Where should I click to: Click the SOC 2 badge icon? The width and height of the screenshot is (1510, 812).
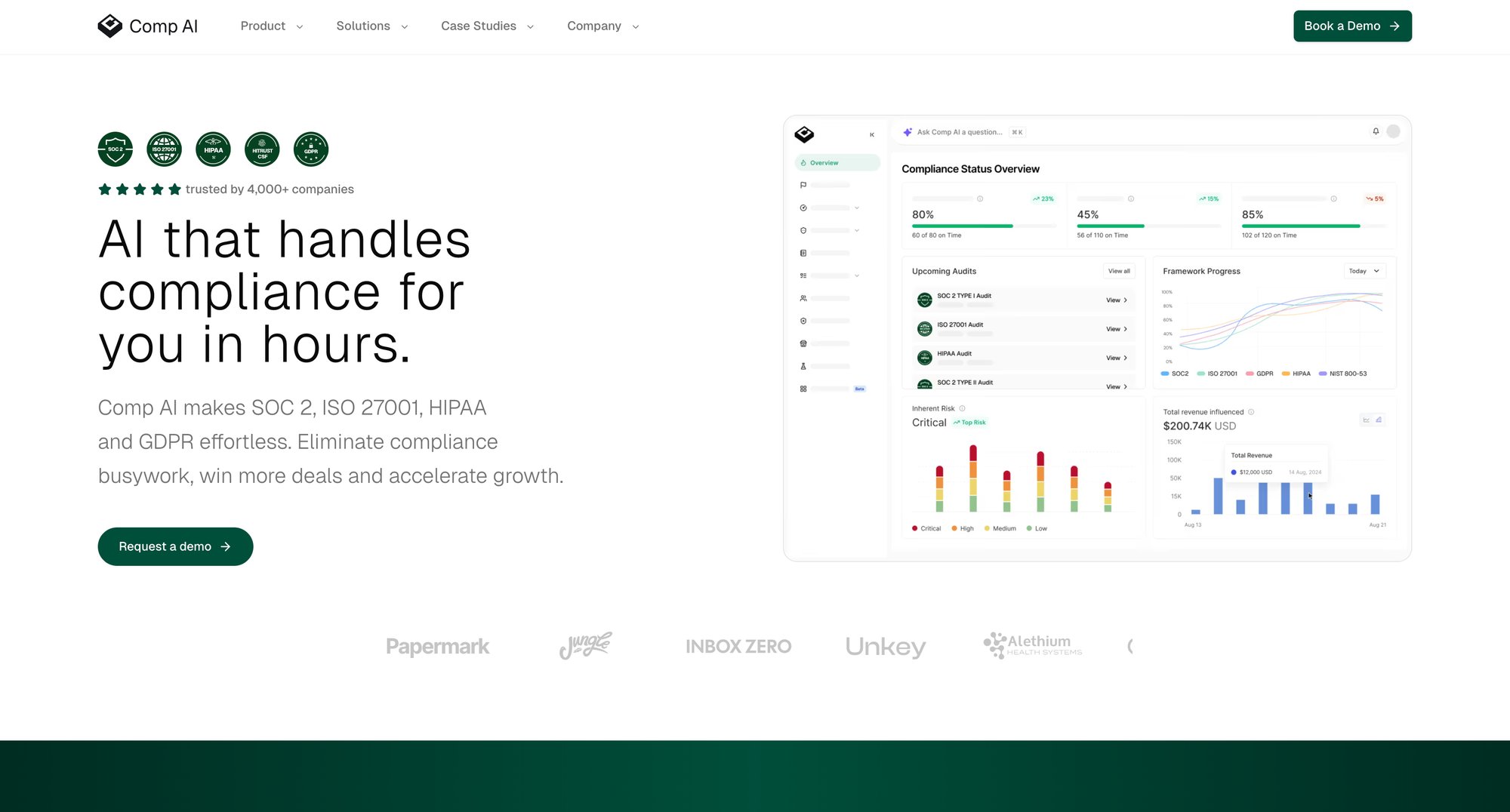pos(116,149)
